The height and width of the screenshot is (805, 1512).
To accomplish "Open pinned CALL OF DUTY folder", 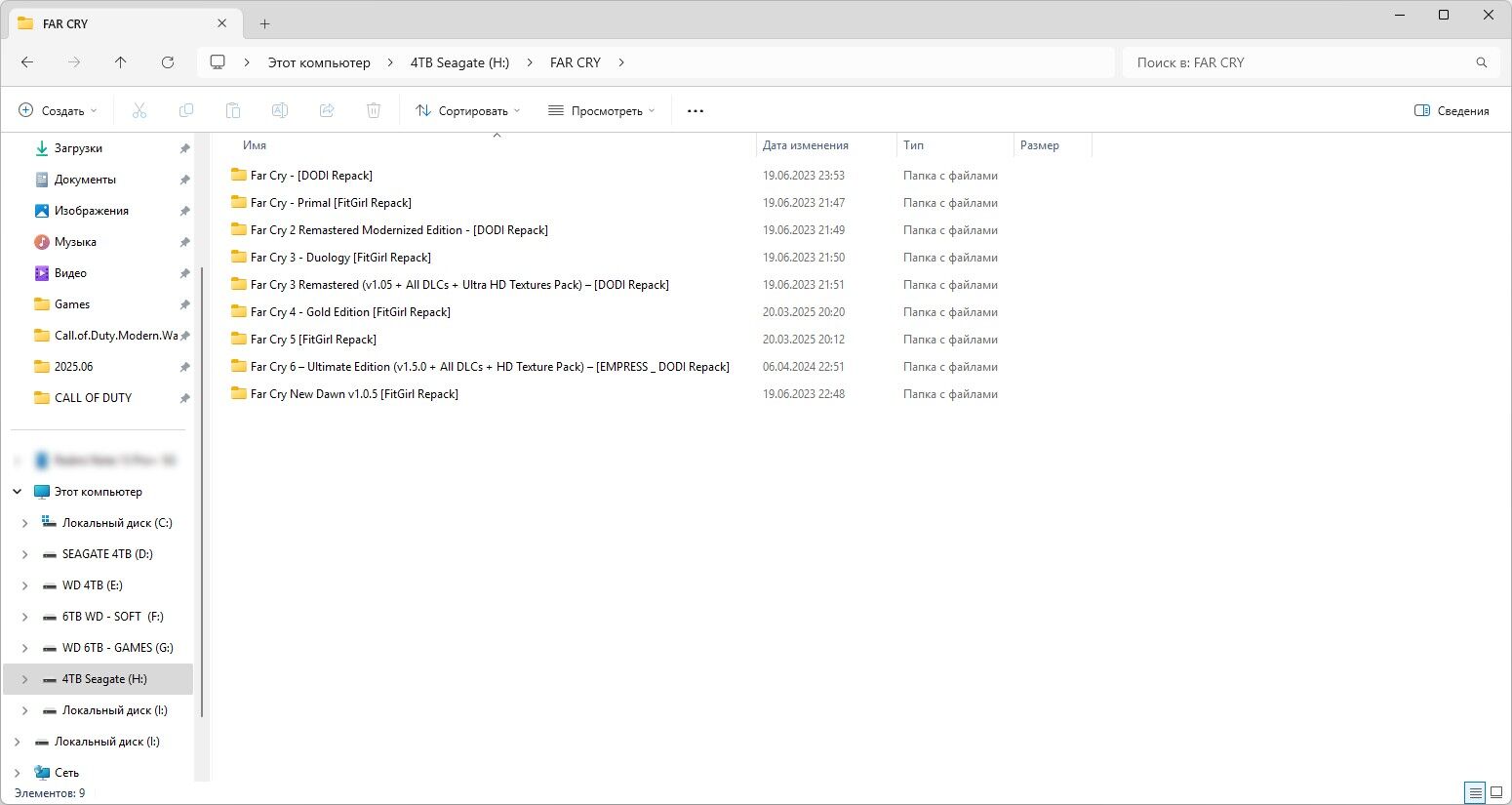I will tap(93, 398).
